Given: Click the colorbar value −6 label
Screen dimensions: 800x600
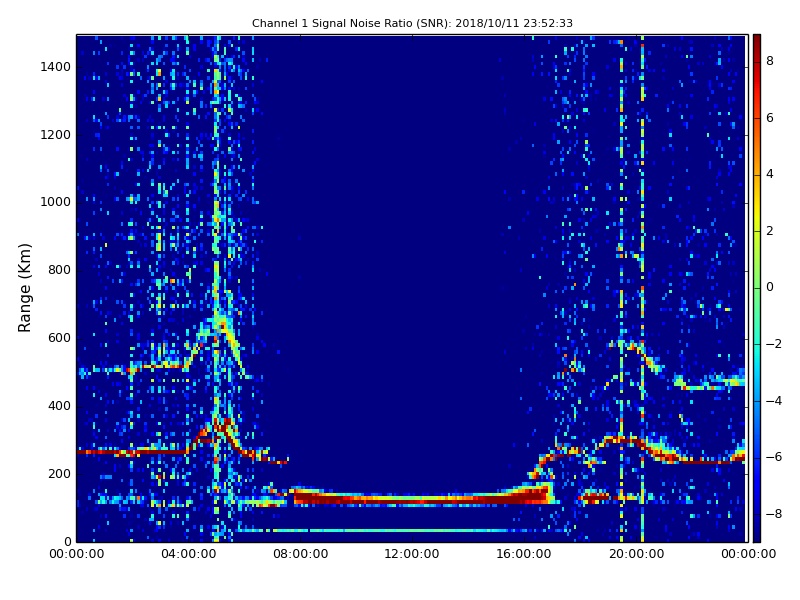Looking at the screenshot, I should pyautogui.click(x=774, y=457).
